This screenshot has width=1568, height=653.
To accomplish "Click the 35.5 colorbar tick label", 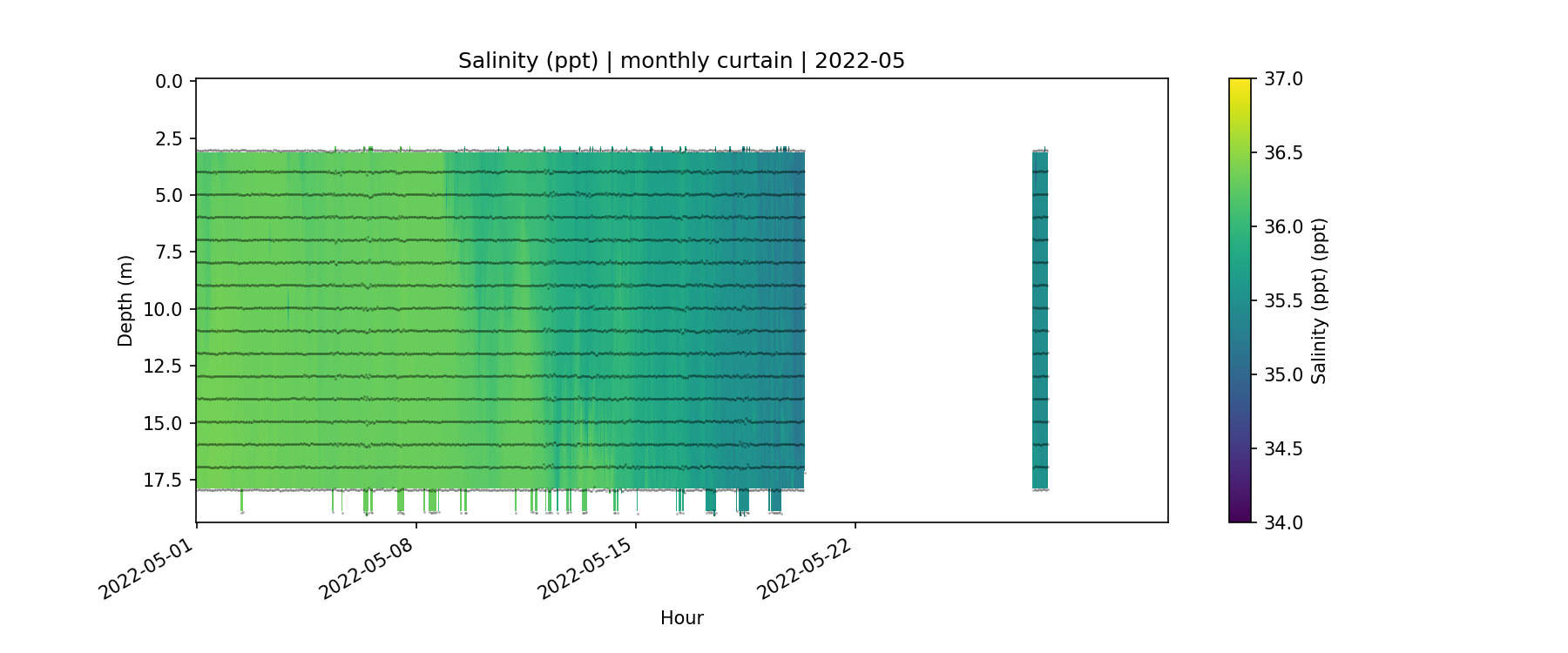I will click(1283, 300).
